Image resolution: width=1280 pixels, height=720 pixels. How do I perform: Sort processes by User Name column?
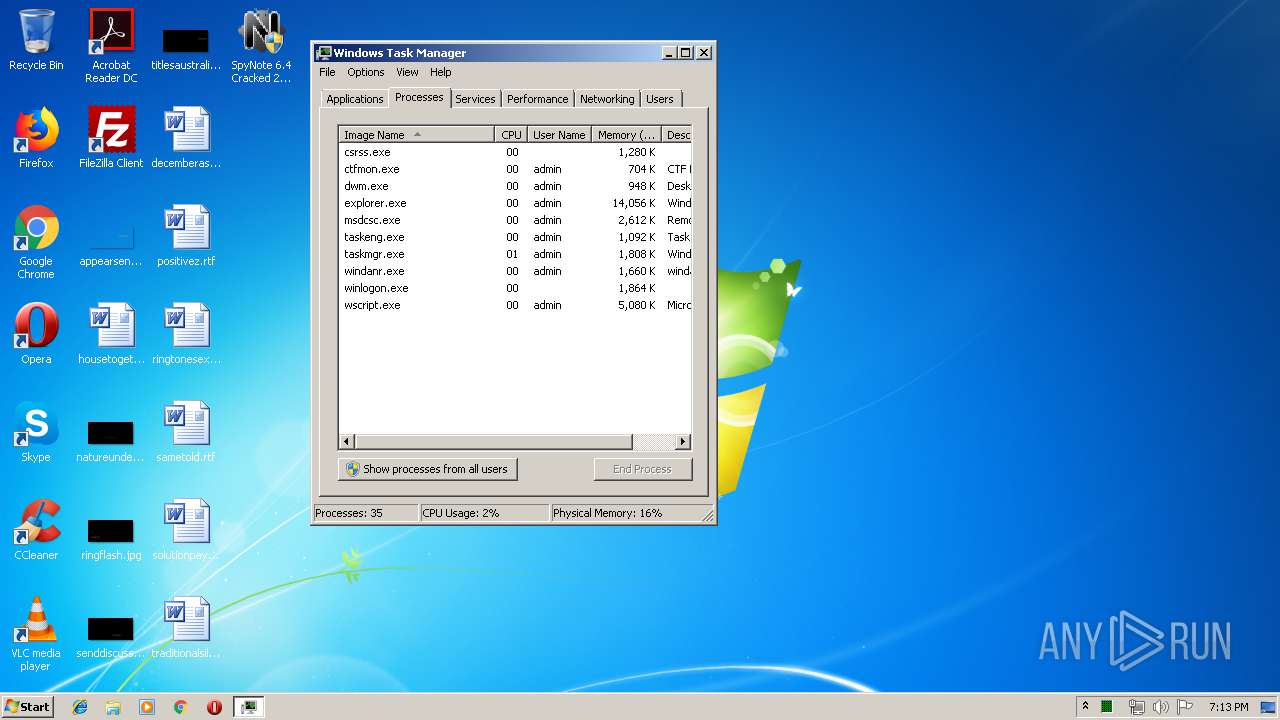[x=559, y=135]
